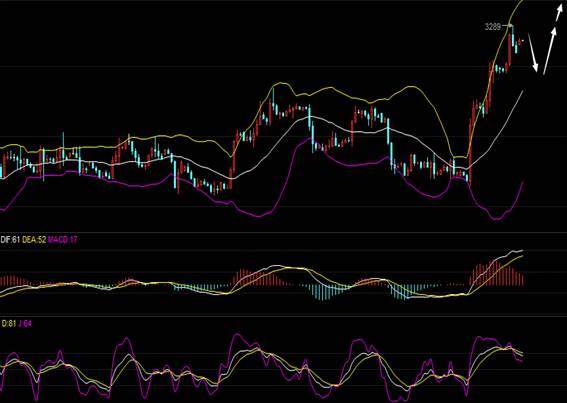The image size is (567, 403).
Task: Click the MACD:17 indicator label
Action: (x=63, y=239)
